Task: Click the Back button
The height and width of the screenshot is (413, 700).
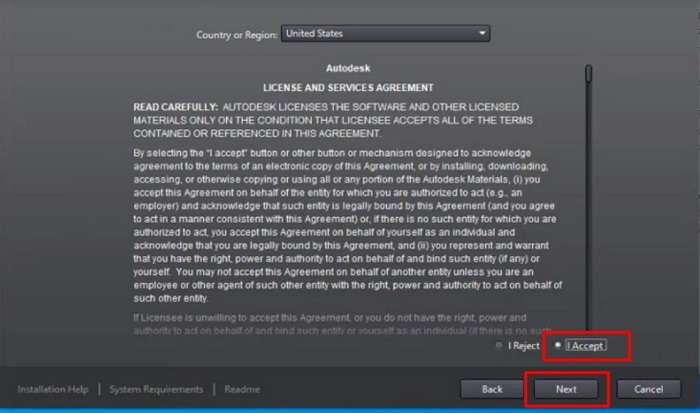Action: (492, 389)
